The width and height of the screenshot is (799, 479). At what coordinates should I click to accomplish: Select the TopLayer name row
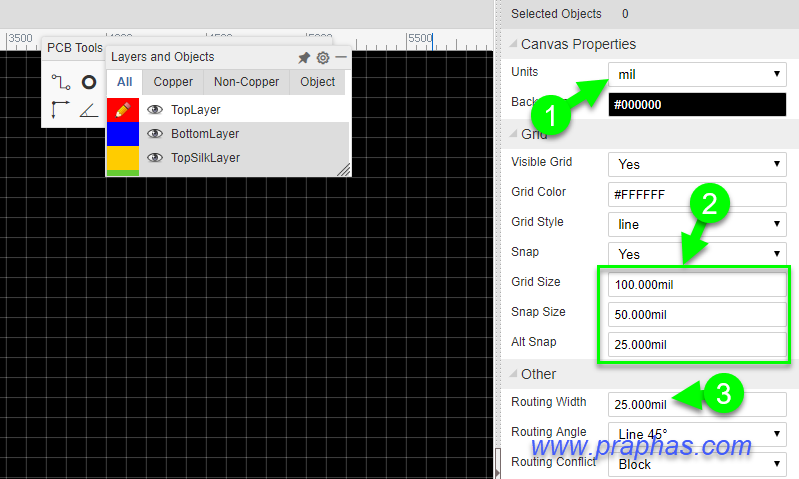(196, 110)
